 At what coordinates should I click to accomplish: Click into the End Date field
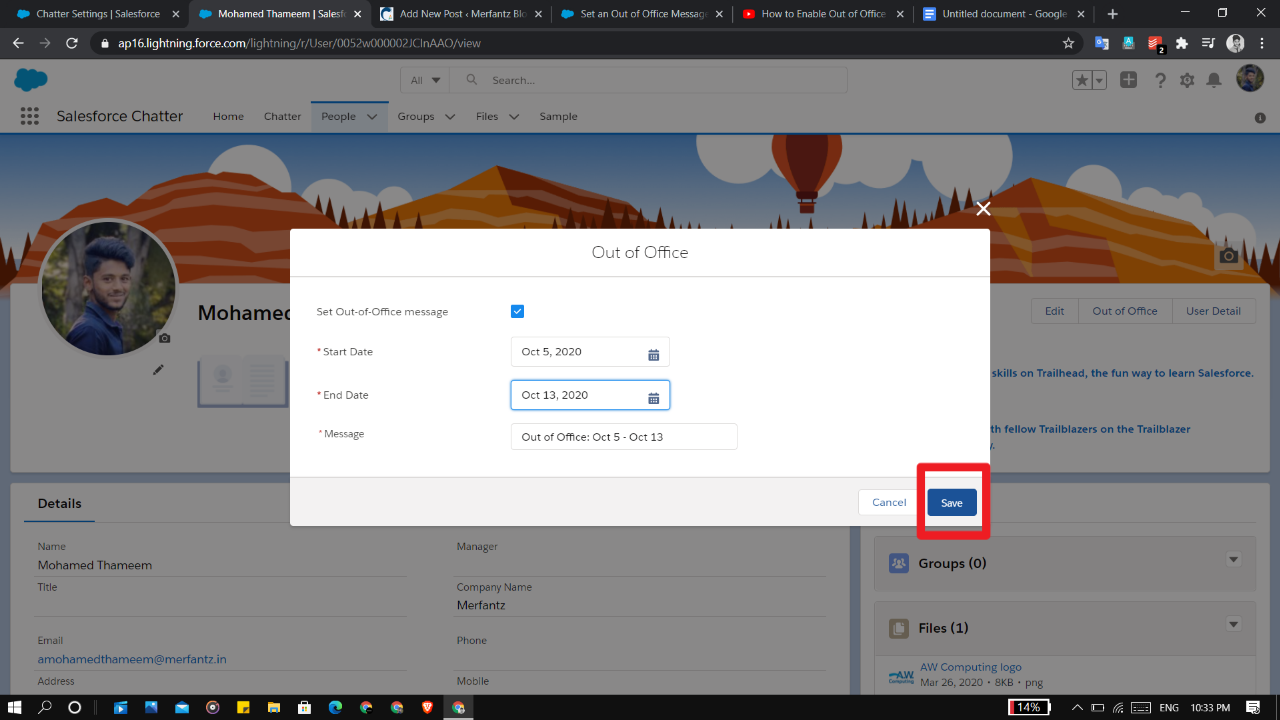coord(590,395)
